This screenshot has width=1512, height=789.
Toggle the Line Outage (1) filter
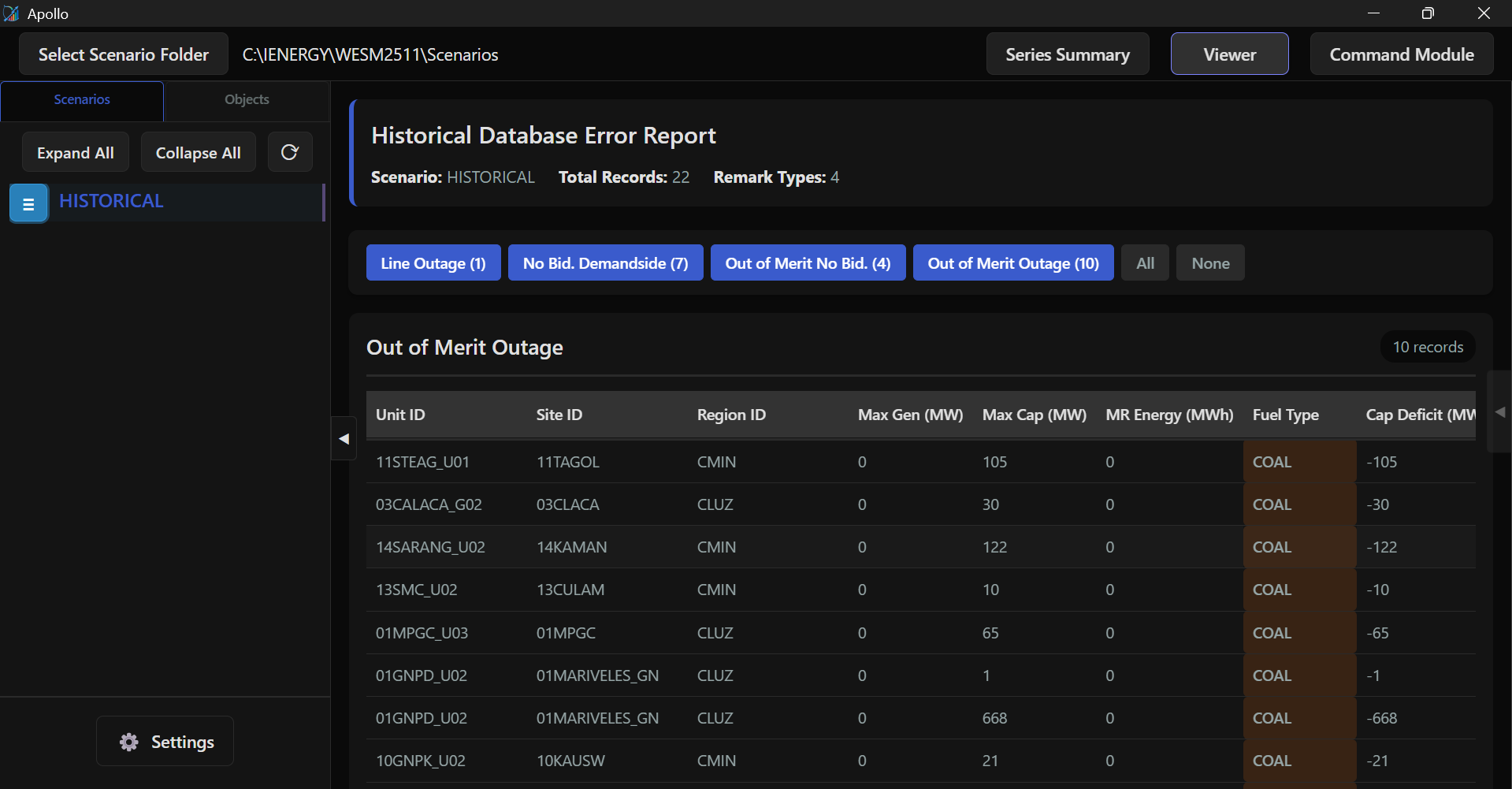tap(433, 263)
